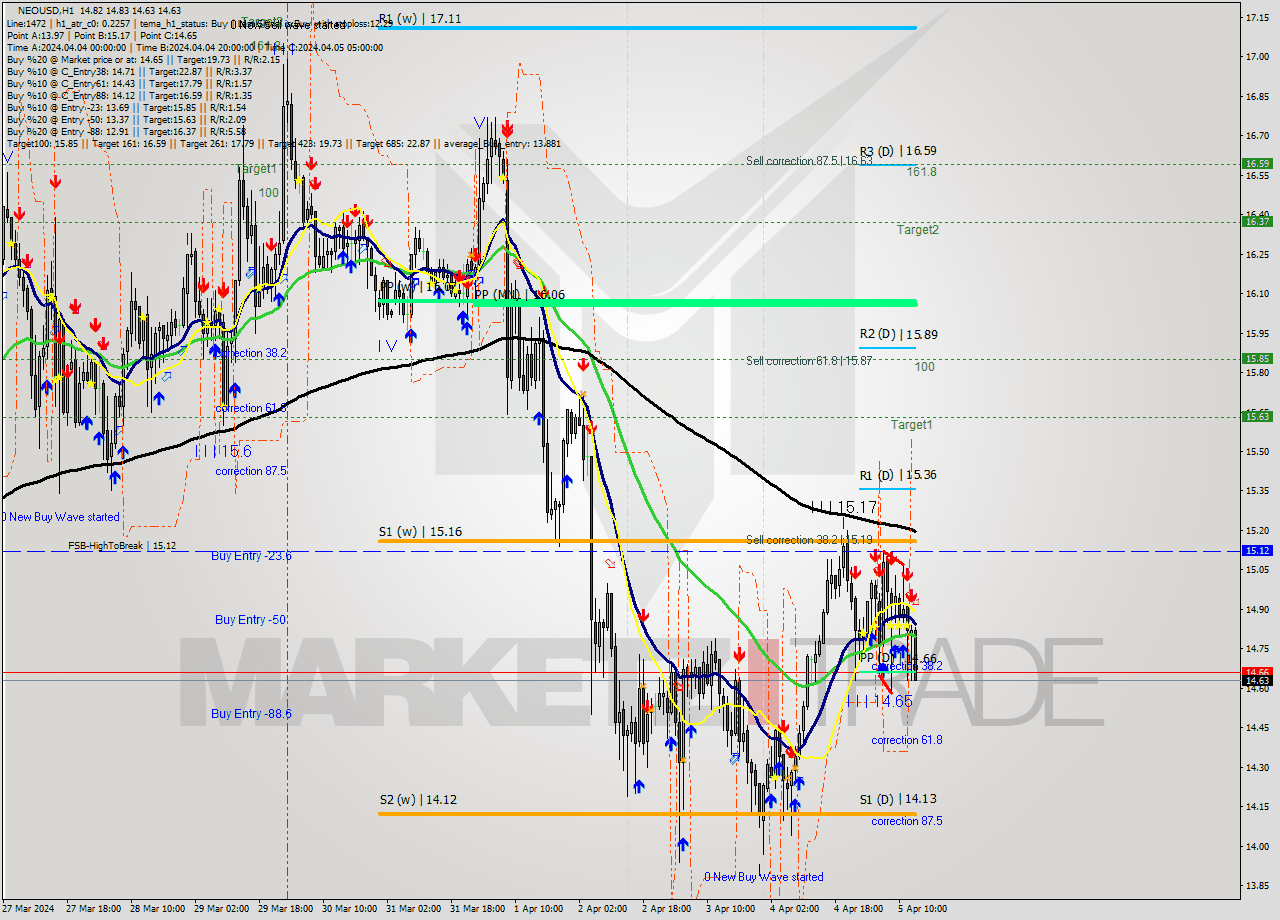Select the 'Buy Entry -88.6' label
Image resolution: width=1280 pixels, height=920 pixels.
[251, 714]
